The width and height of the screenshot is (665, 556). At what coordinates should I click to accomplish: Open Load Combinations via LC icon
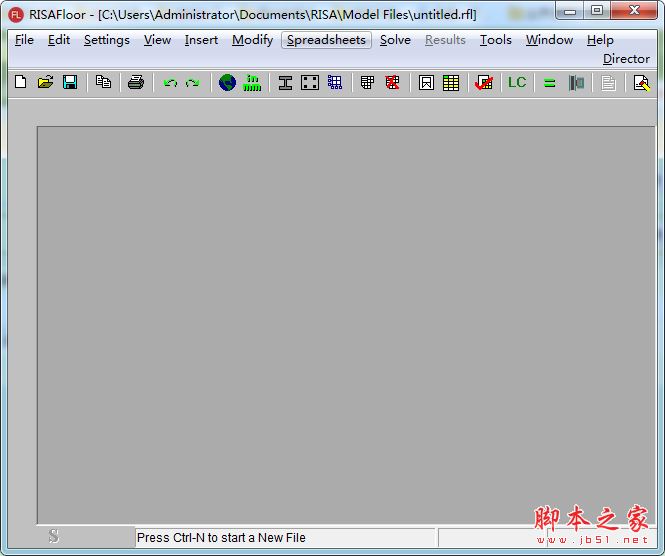(517, 82)
